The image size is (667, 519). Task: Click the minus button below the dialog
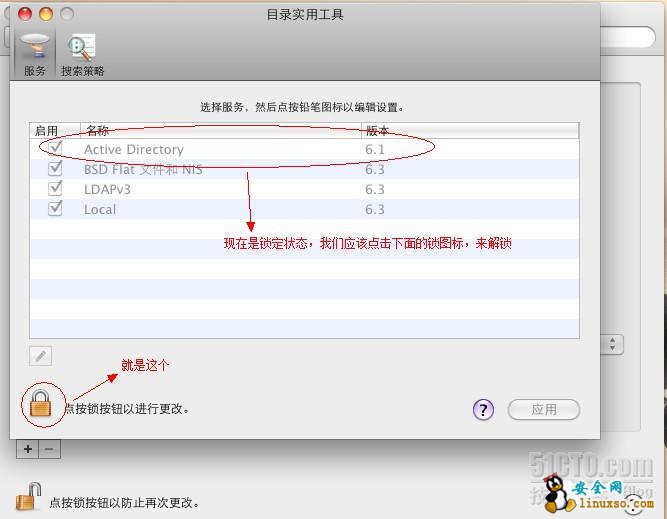[49, 449]
